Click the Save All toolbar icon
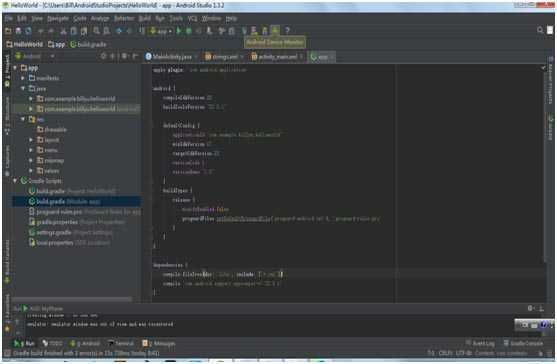Viewport: 557px width, 364px height. click(x=18, y=31)
